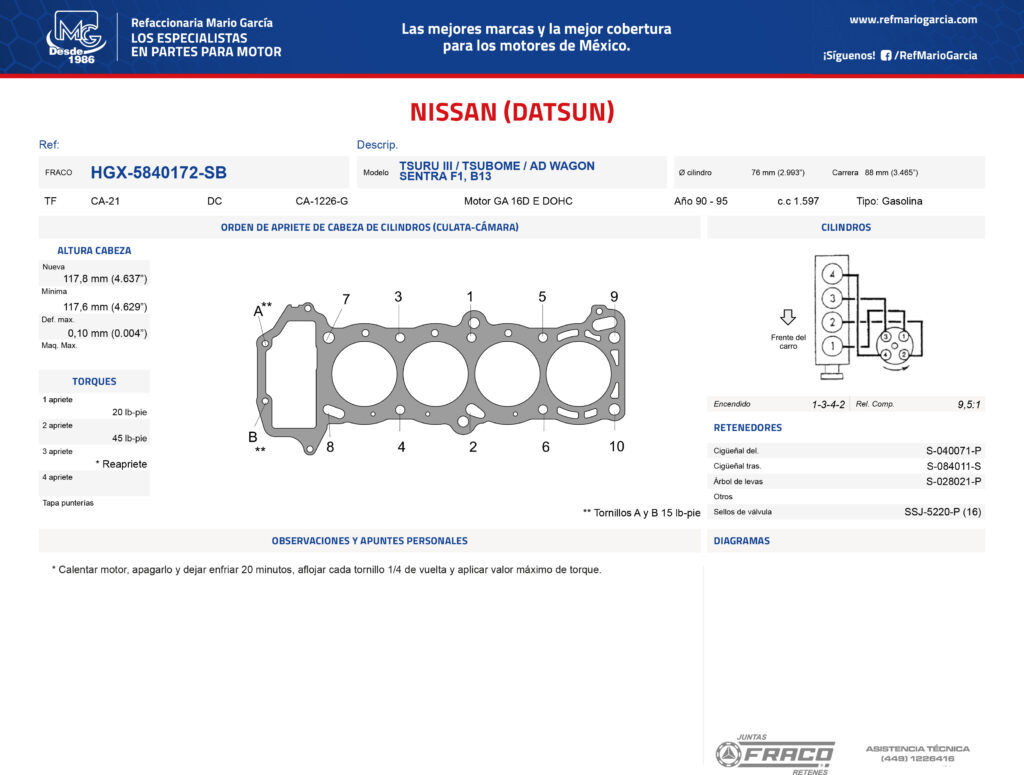Click cylinder 4 in the firing order diagram
This screenshot has width=1024, height=775.
[832, 274]
